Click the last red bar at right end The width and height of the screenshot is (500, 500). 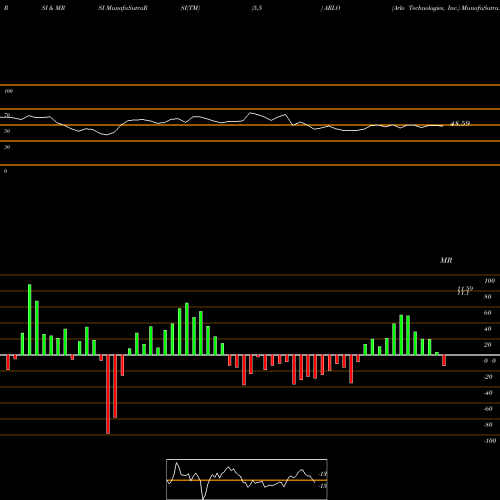444,360
